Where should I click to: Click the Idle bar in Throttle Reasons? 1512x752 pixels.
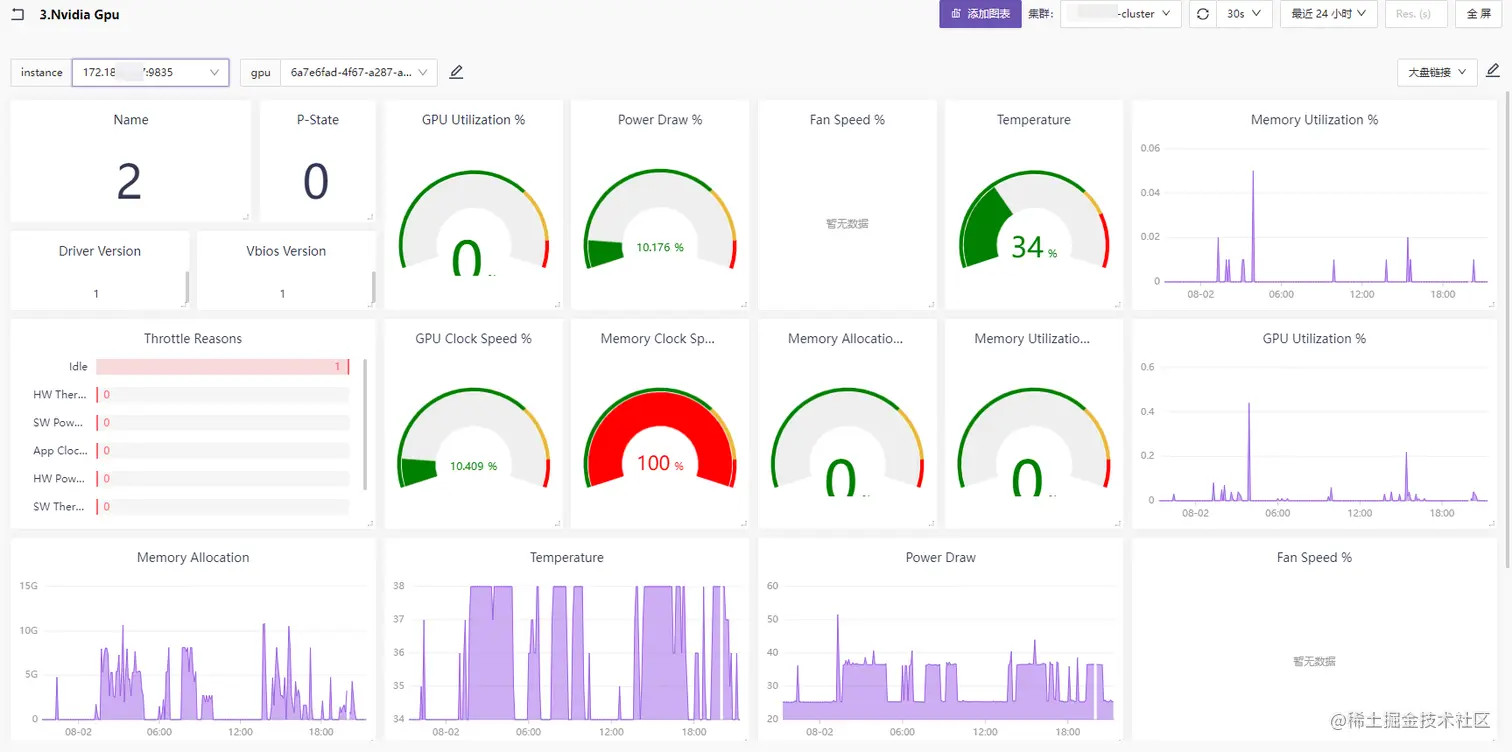point(222,367)
